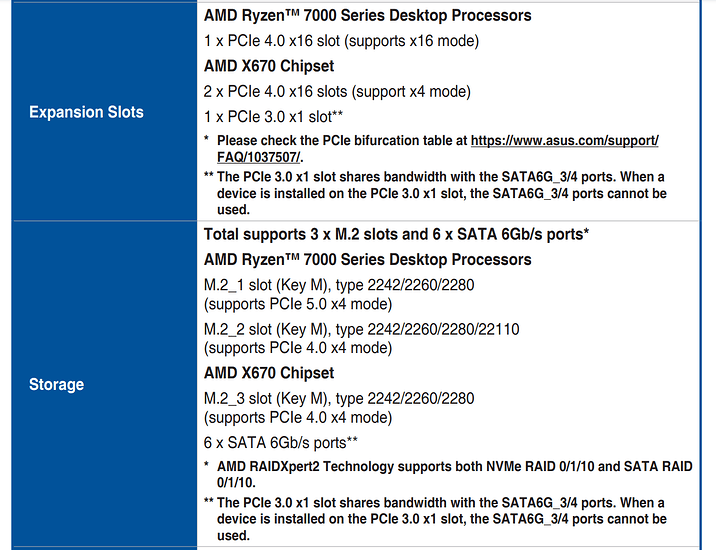Screen dimensions: 716x550
Task: Click the '2 x PCIe 4.0 x16 slots' line
Action: [337, 91]
